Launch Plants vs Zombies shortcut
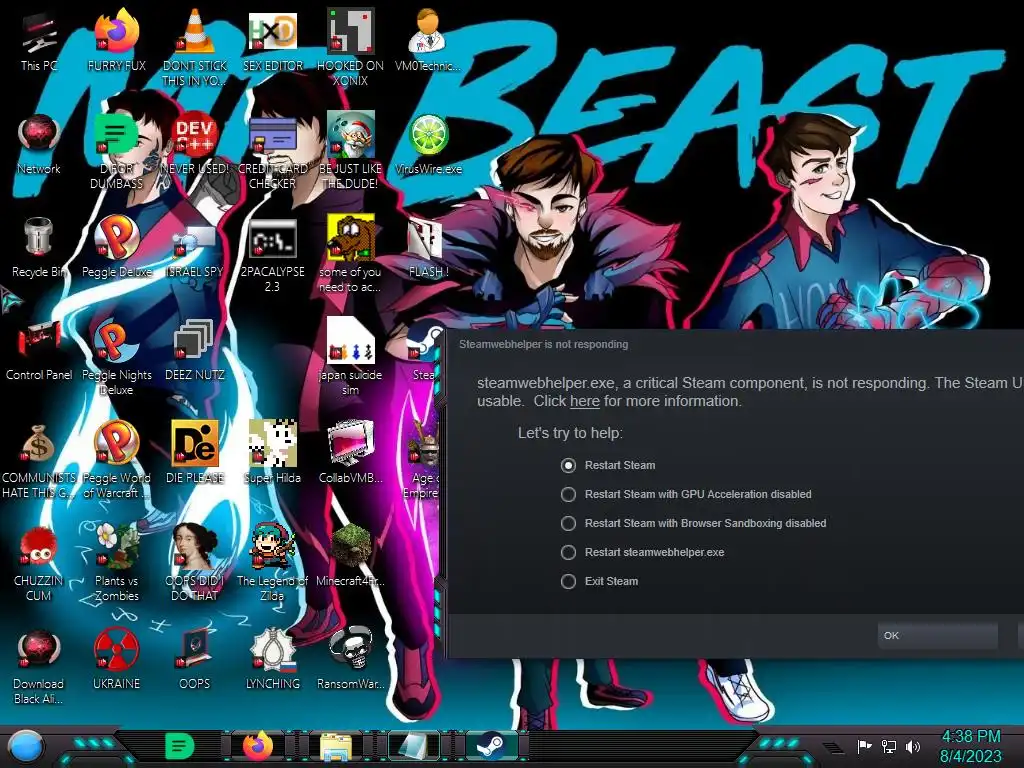This screenshot has height=768, width=1024. (116, 562)
